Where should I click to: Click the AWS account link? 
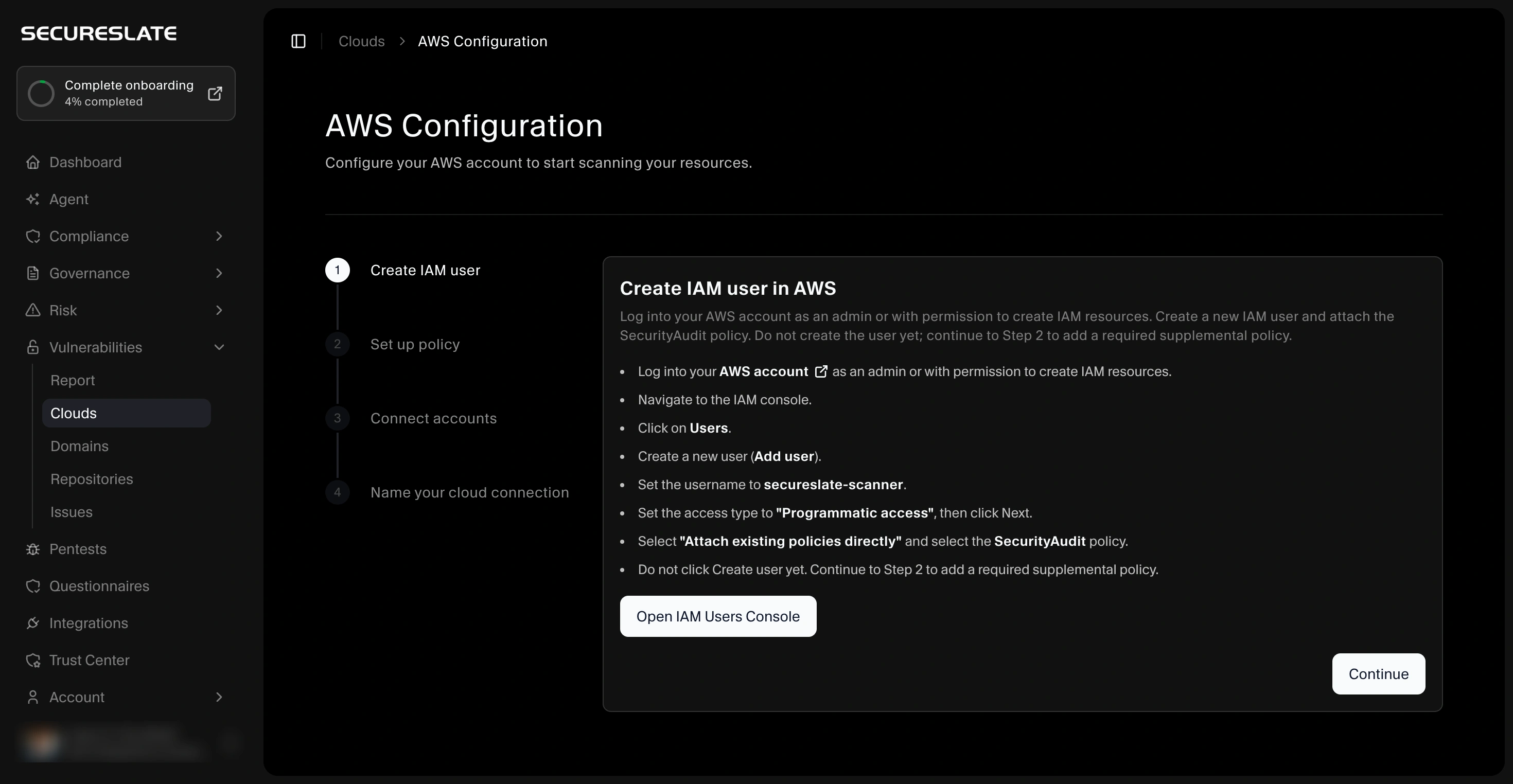(x=764, y=371)
